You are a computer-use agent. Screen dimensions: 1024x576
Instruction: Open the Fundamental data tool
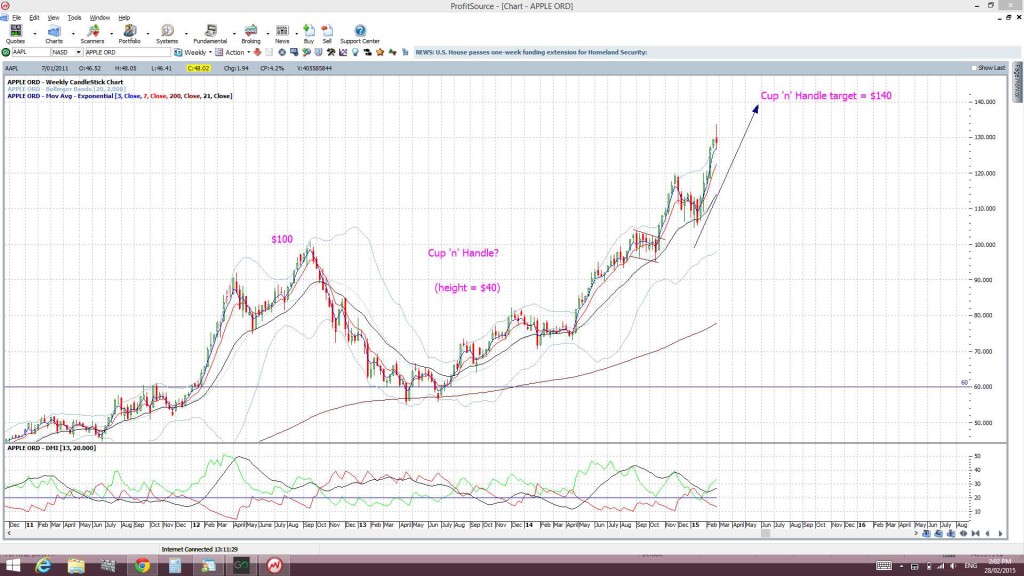pos(210,34)
